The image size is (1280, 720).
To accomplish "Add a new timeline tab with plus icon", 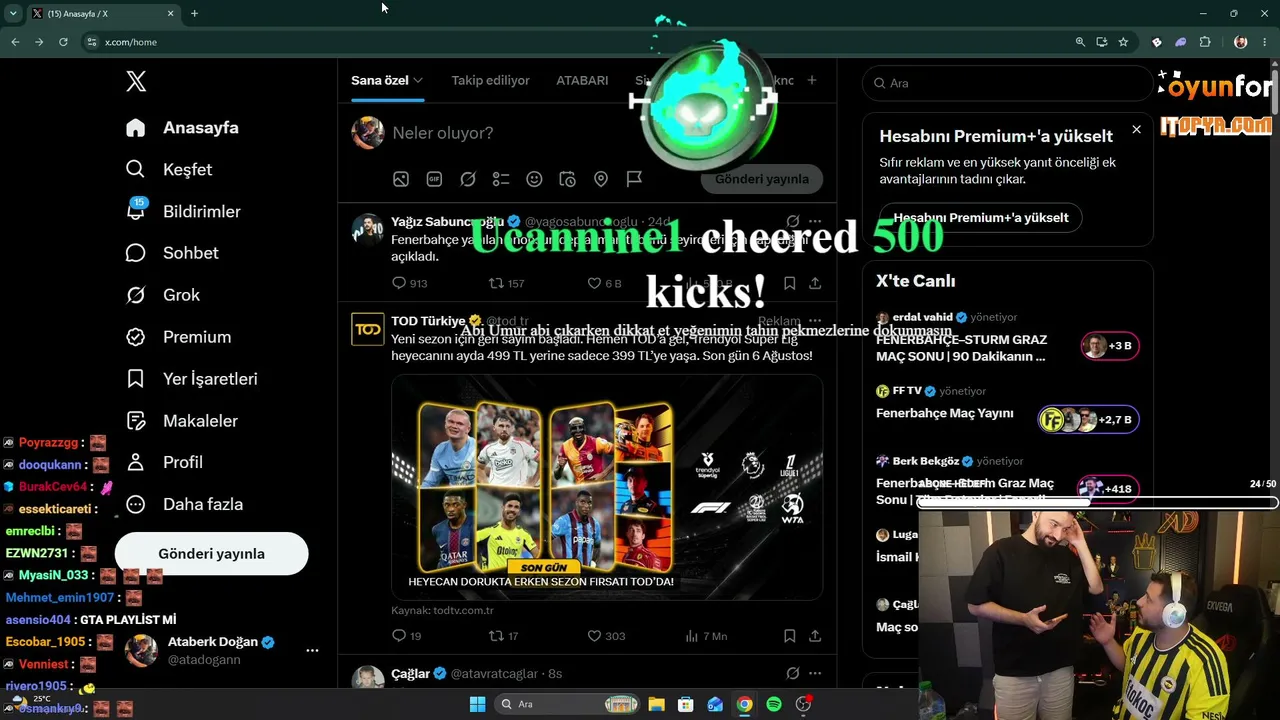I will click(x=812, y=80).
